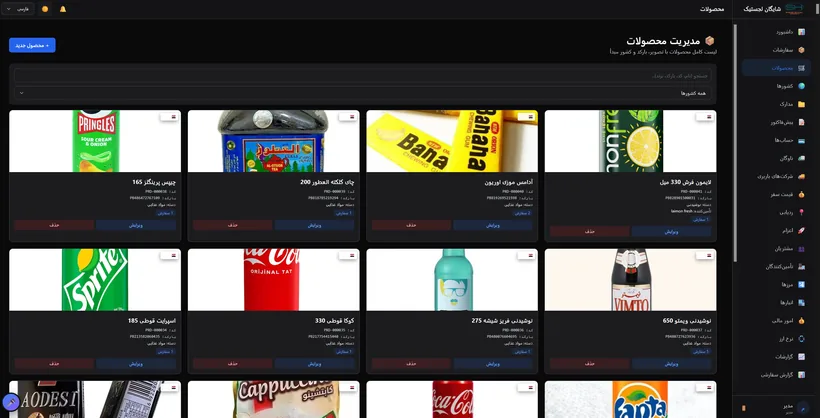This screenshot has height=418, width=820.
Task: Open the فارسی language dropdown
Action: pos(17,9)
